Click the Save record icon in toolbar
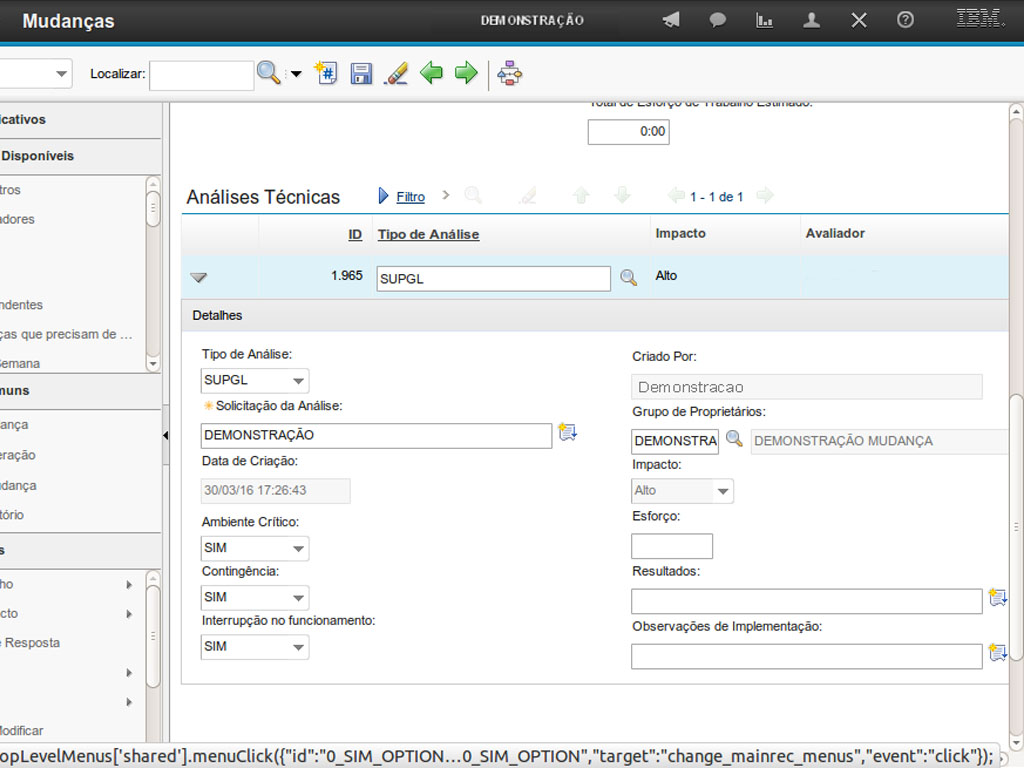 [361, 73]
